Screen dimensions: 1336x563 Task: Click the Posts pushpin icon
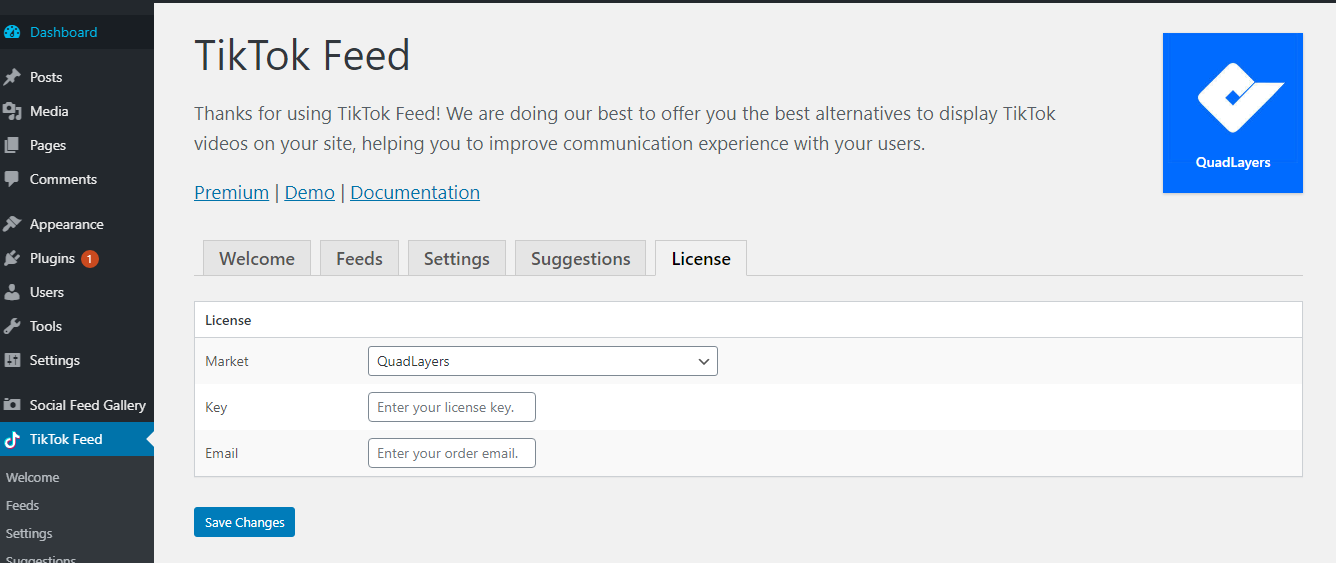click(x=12, y=77)
